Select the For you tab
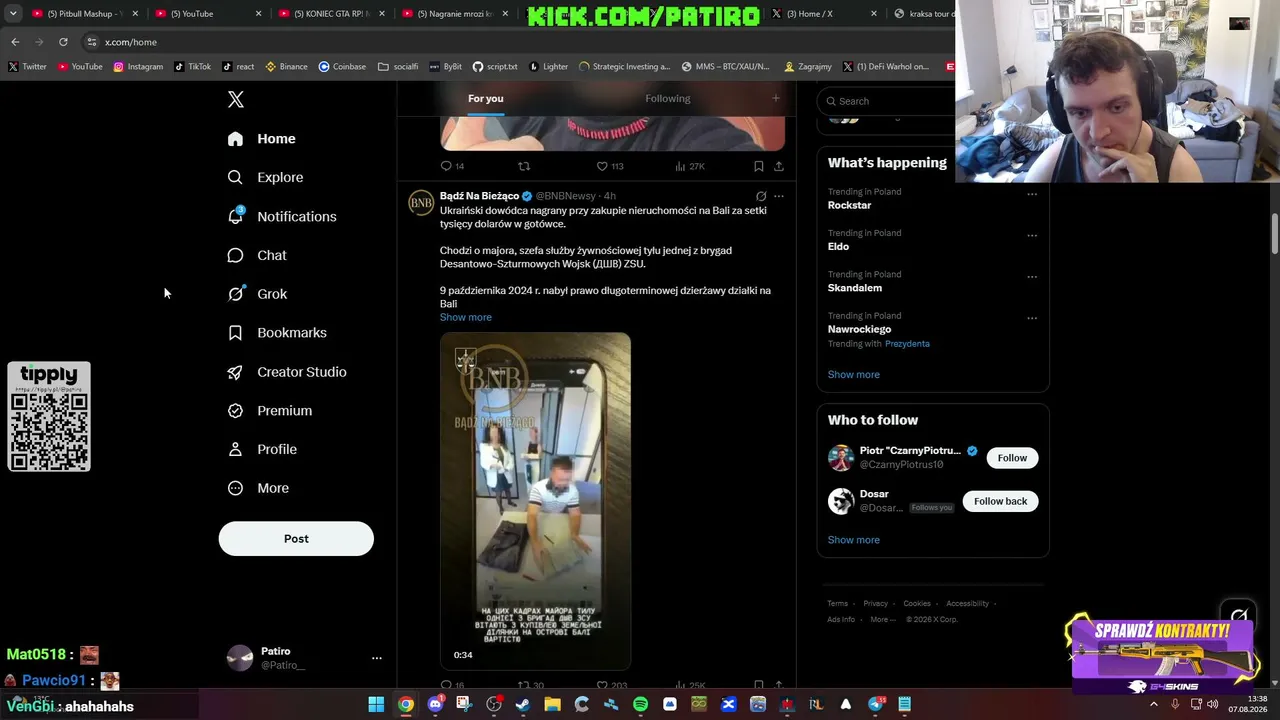Screen dimensions: 1280x720 point(486,98)
